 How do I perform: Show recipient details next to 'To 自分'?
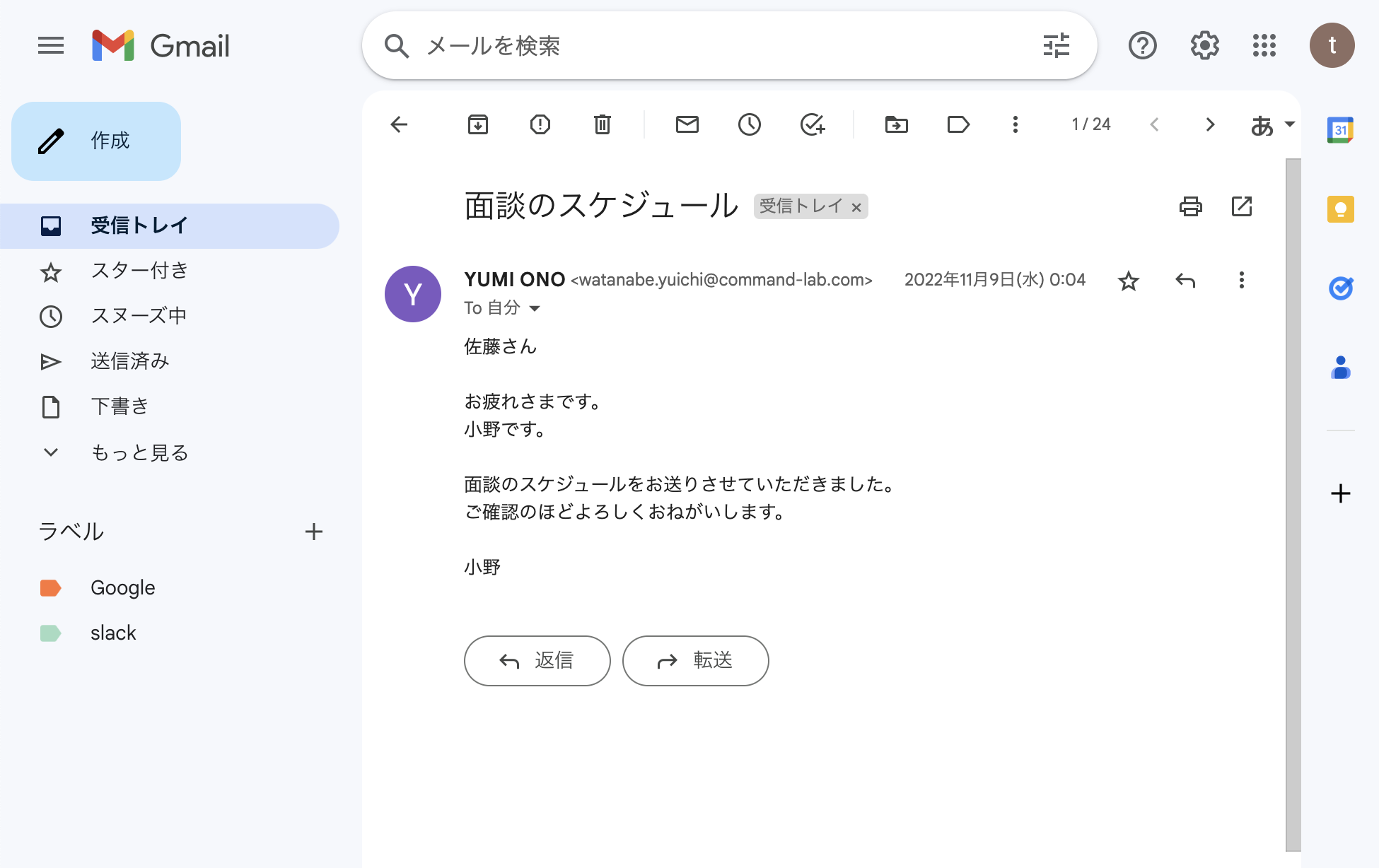[x=535, y=308]
